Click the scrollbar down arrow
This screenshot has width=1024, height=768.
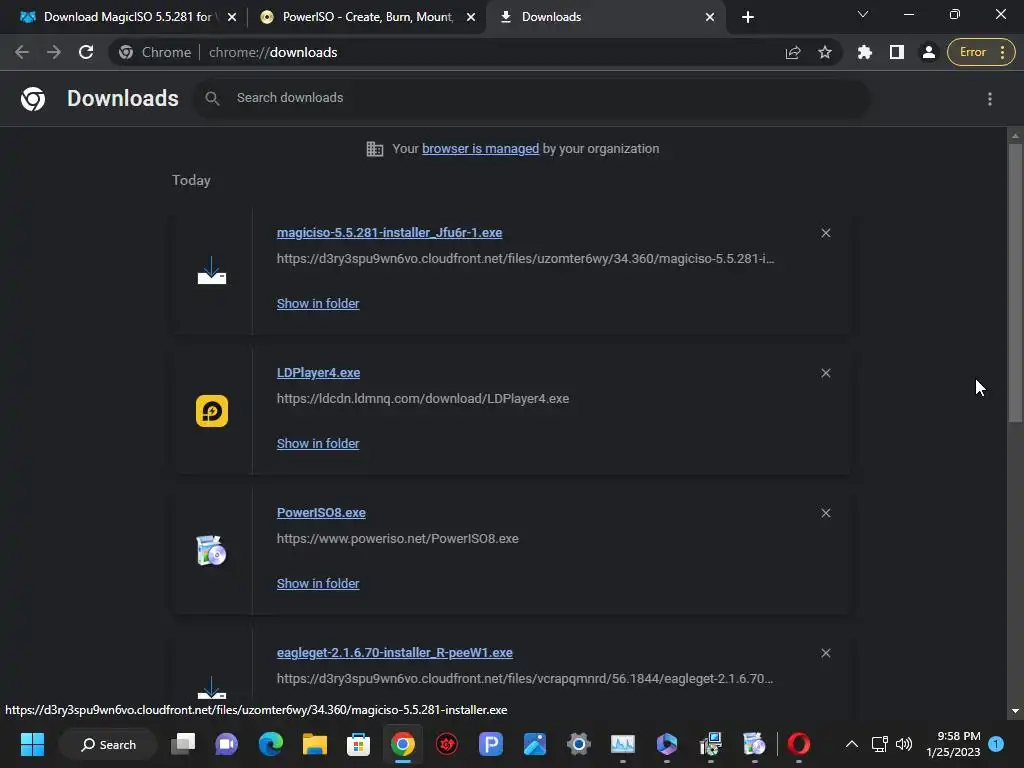coord(1015,711)
